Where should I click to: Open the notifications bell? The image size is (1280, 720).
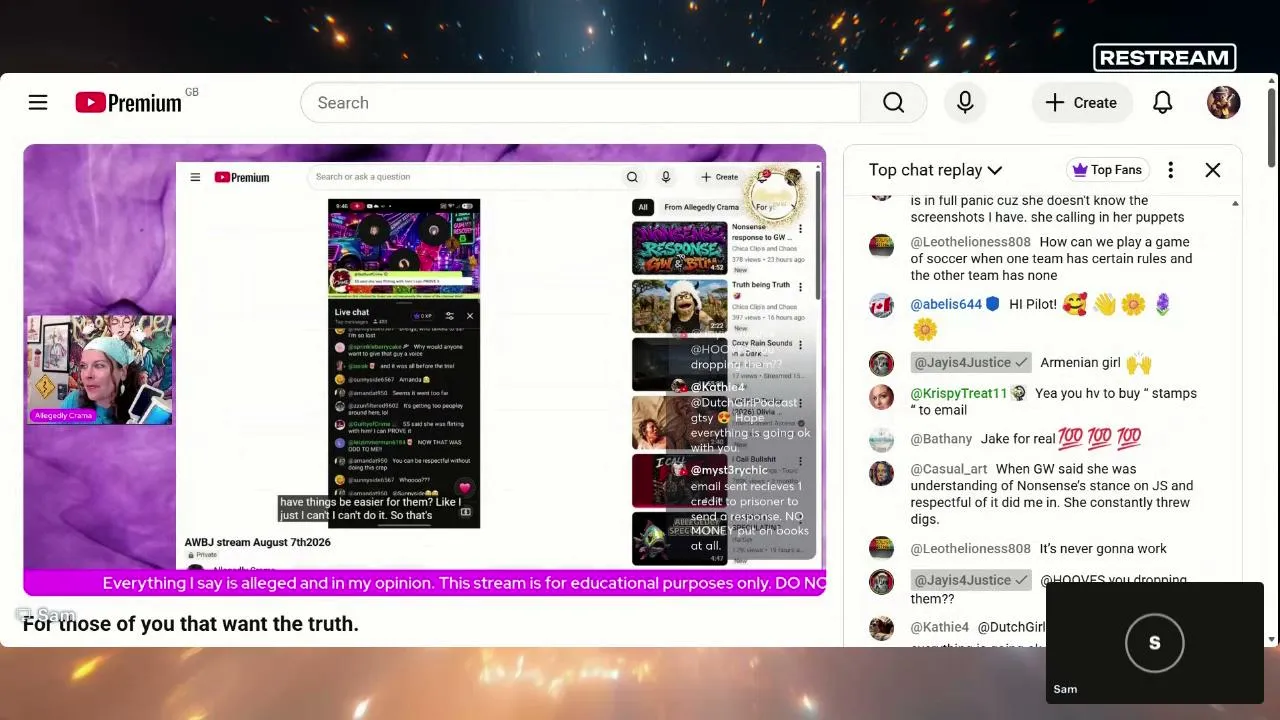pos(1162,103)
